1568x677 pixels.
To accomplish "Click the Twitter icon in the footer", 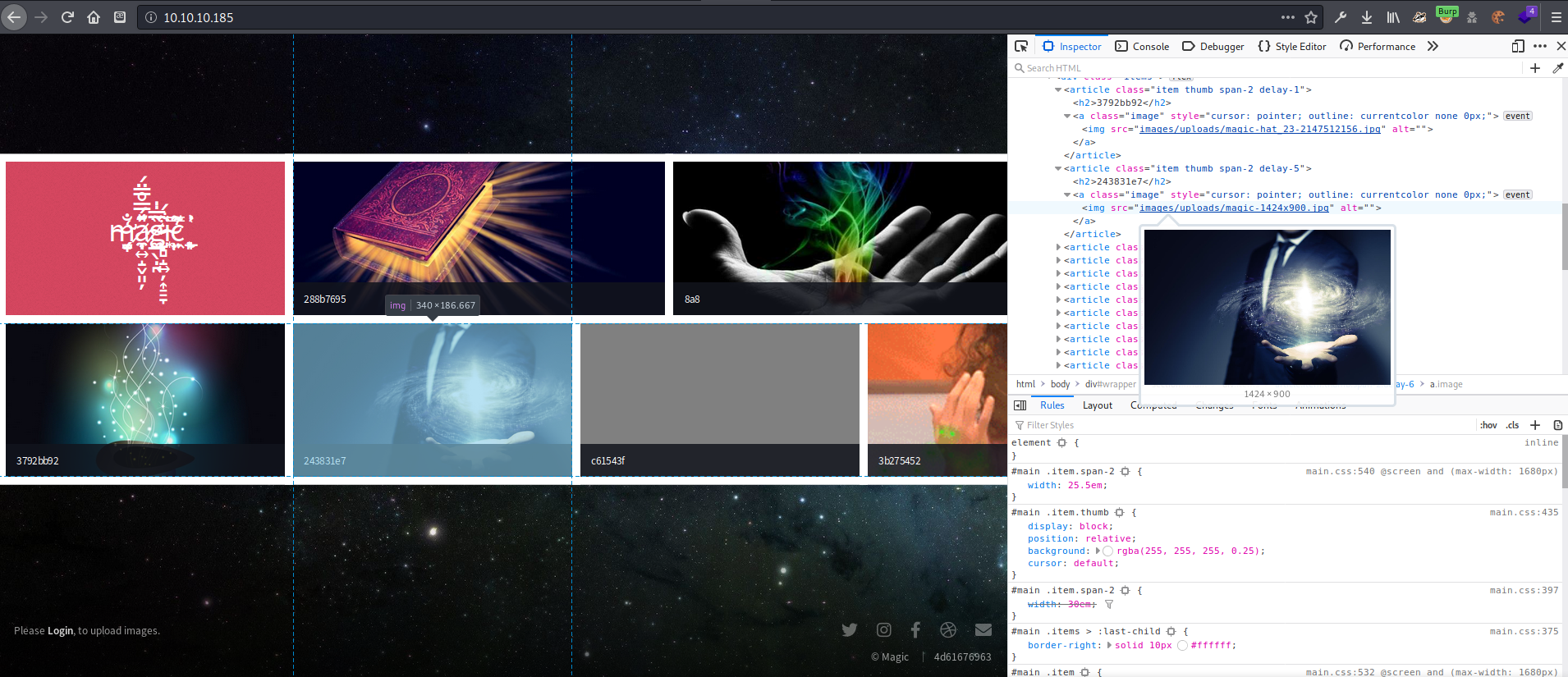I will pos(850,629).
